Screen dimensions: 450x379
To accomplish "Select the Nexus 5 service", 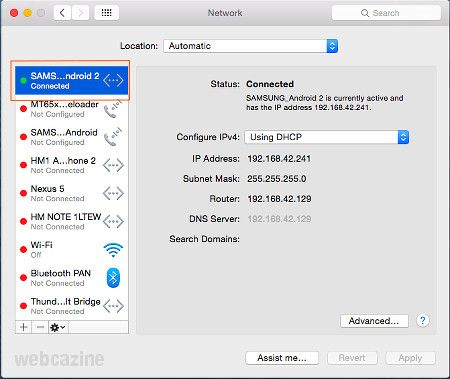I will coord(72,193).
